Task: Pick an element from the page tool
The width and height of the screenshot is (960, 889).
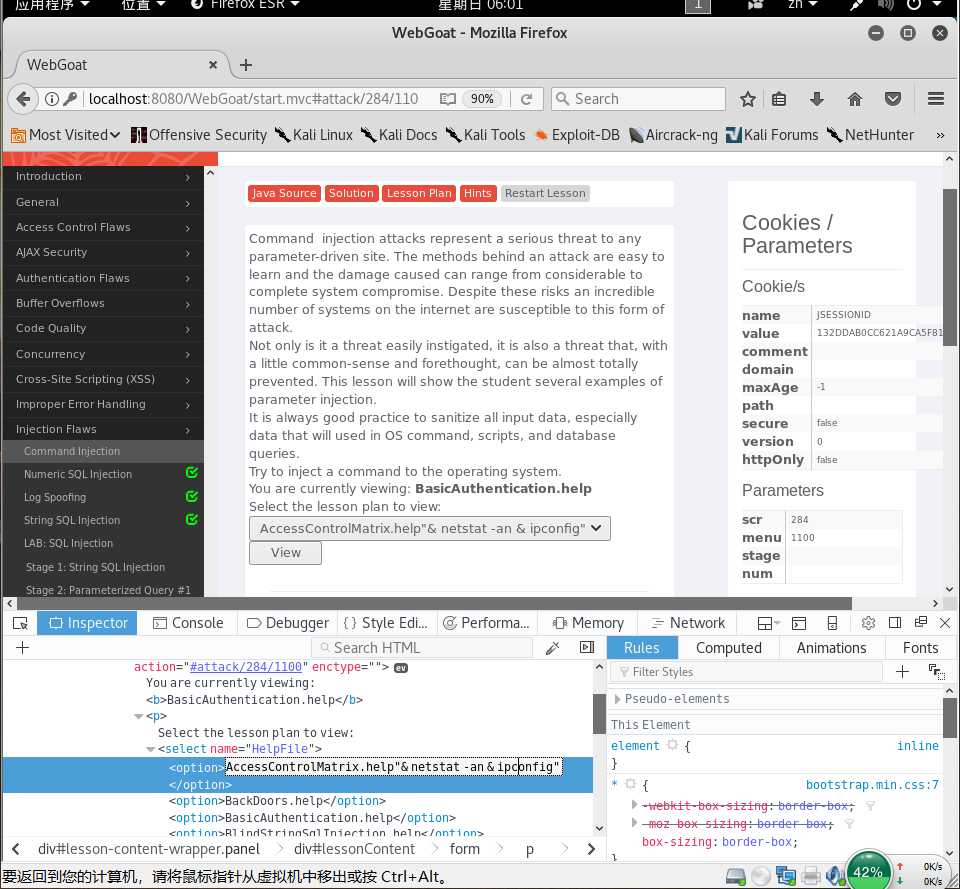Action: click(x=20, y=623)
